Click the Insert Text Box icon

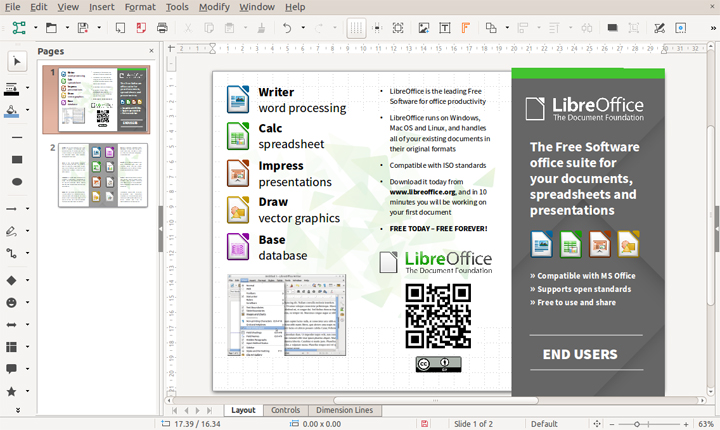[x=444, y=28]
